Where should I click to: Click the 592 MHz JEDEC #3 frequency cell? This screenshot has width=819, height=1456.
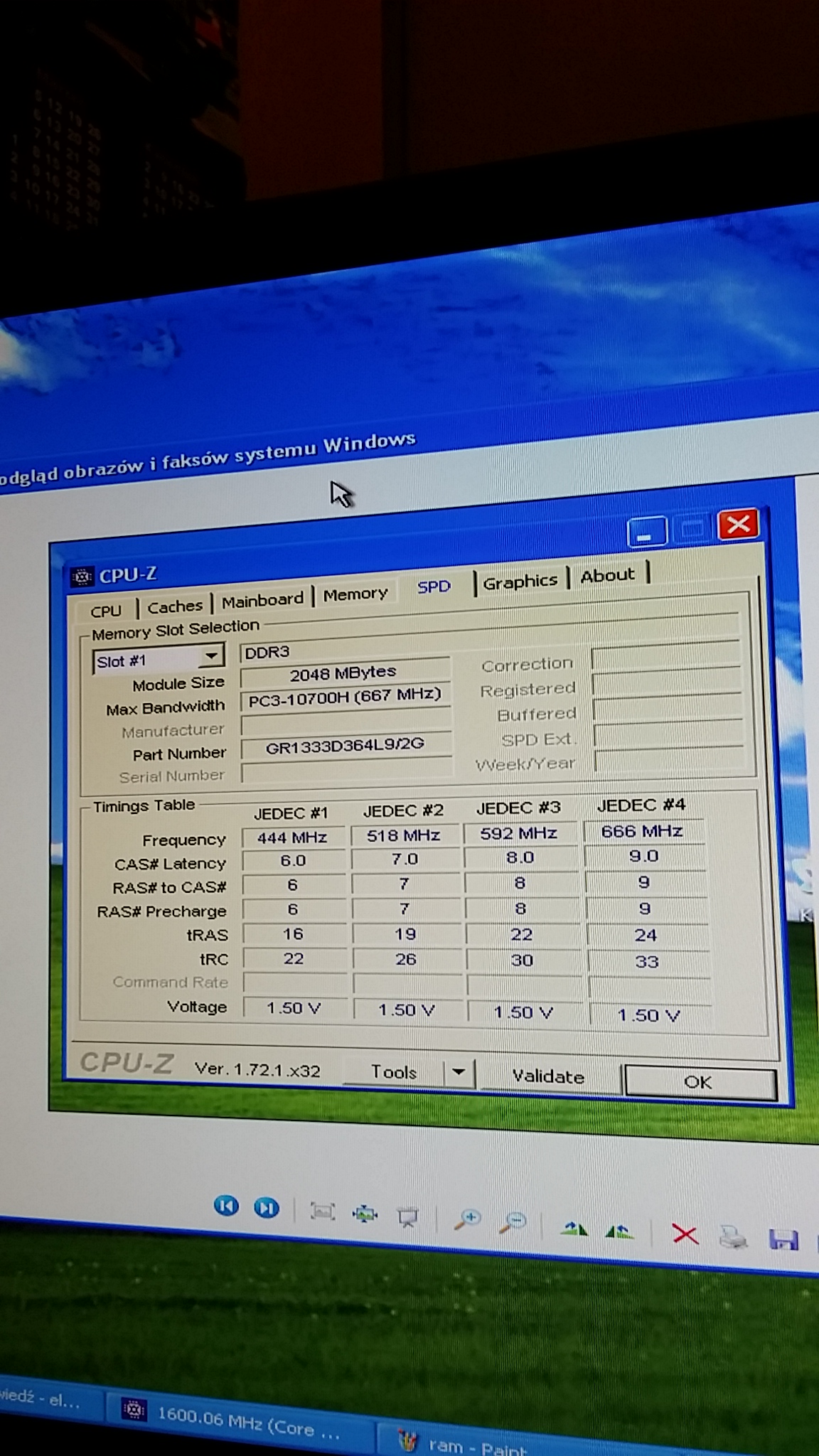tap(519, 833)
